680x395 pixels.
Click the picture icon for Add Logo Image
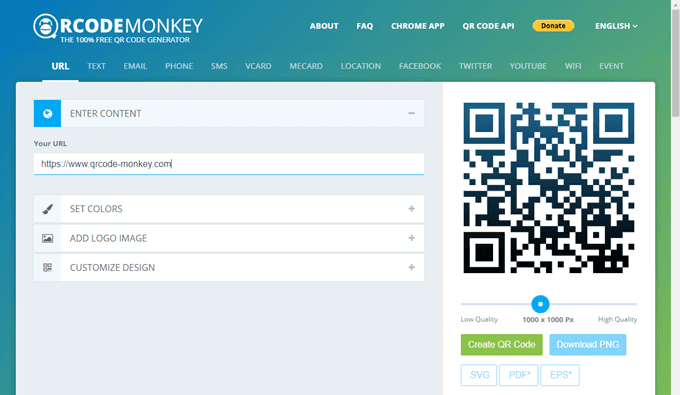click(x=47, y=238)
